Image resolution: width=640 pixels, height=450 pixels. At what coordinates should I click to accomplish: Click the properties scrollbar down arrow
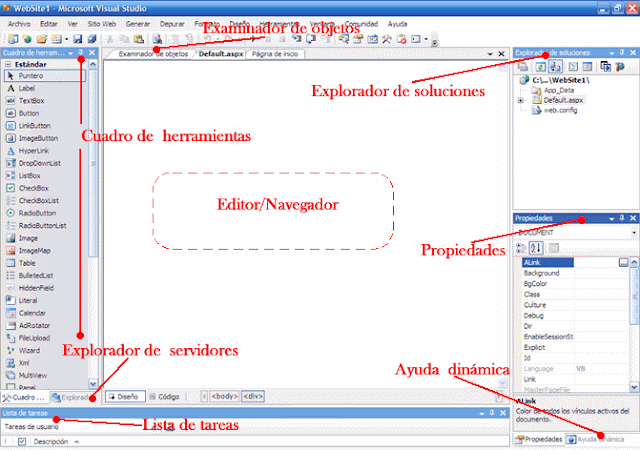coord(634,386)
